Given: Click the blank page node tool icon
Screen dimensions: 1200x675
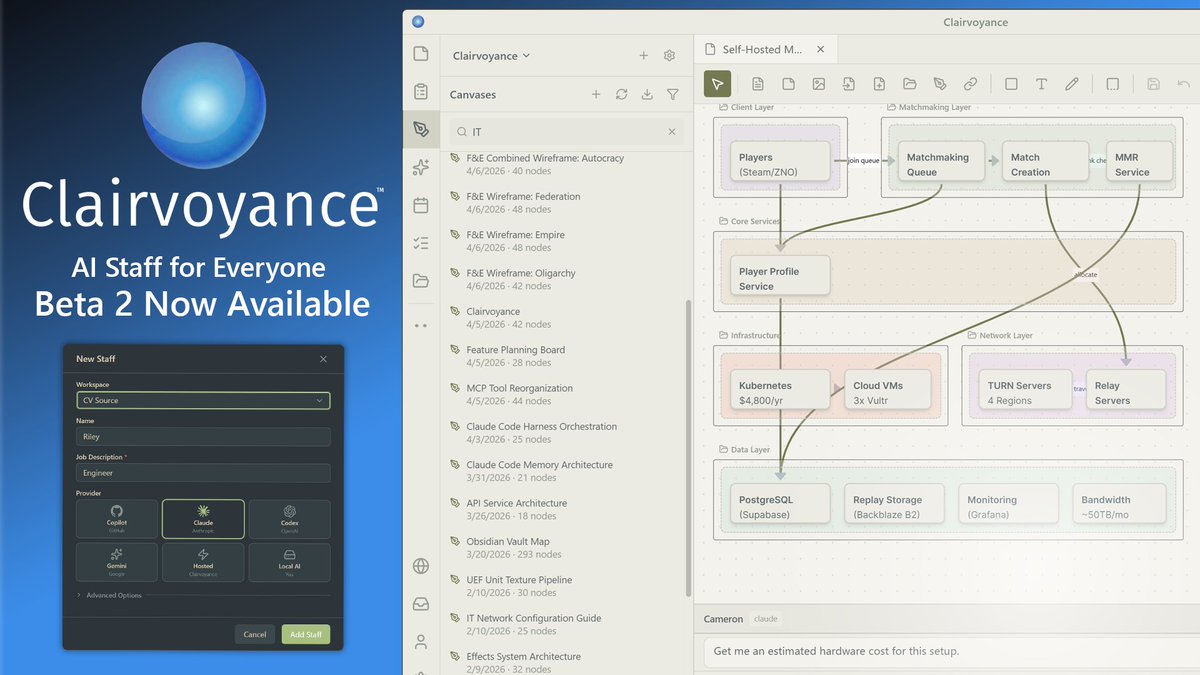Looking at the screenshot, I should pos(788,84).
